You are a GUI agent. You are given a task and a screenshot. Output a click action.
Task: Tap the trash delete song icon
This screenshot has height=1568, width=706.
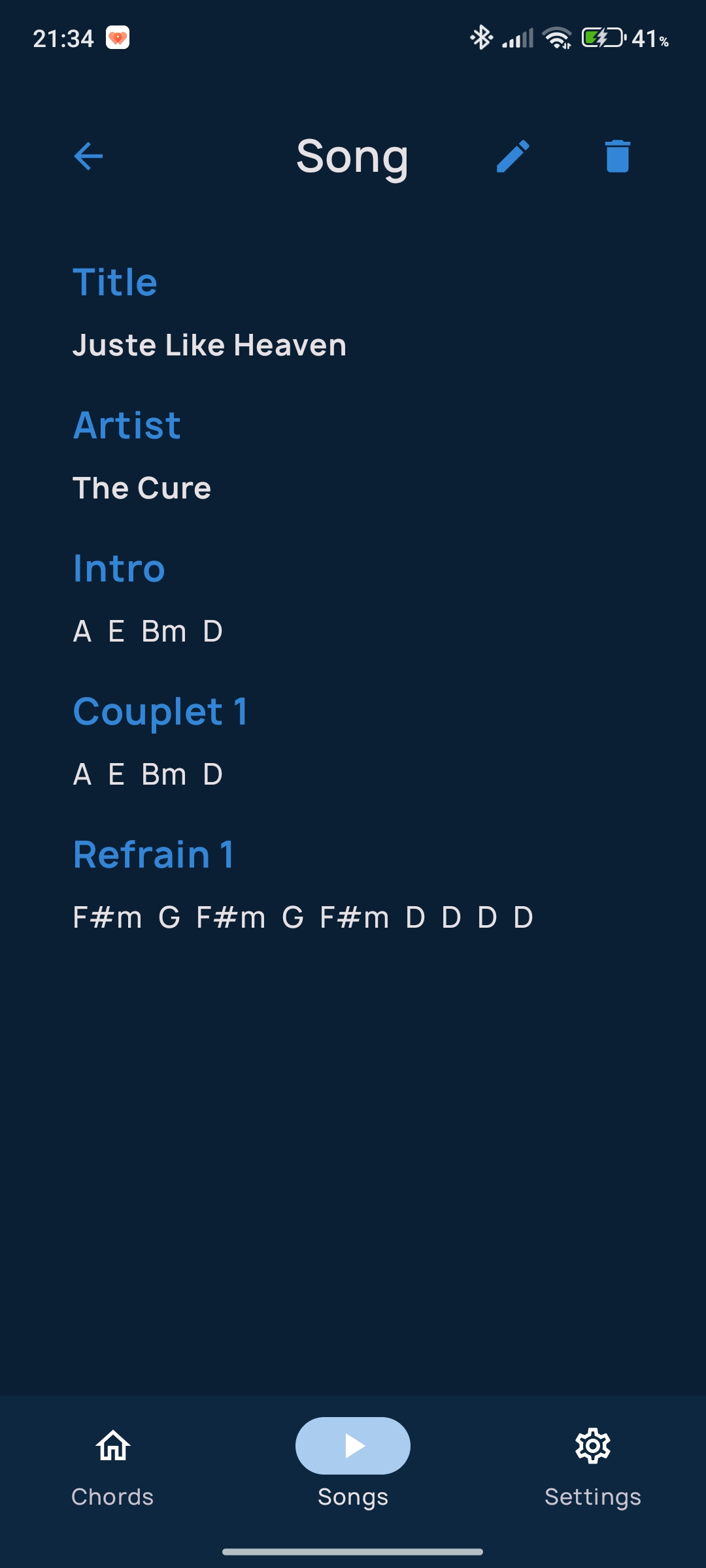[x=617, y=157]
